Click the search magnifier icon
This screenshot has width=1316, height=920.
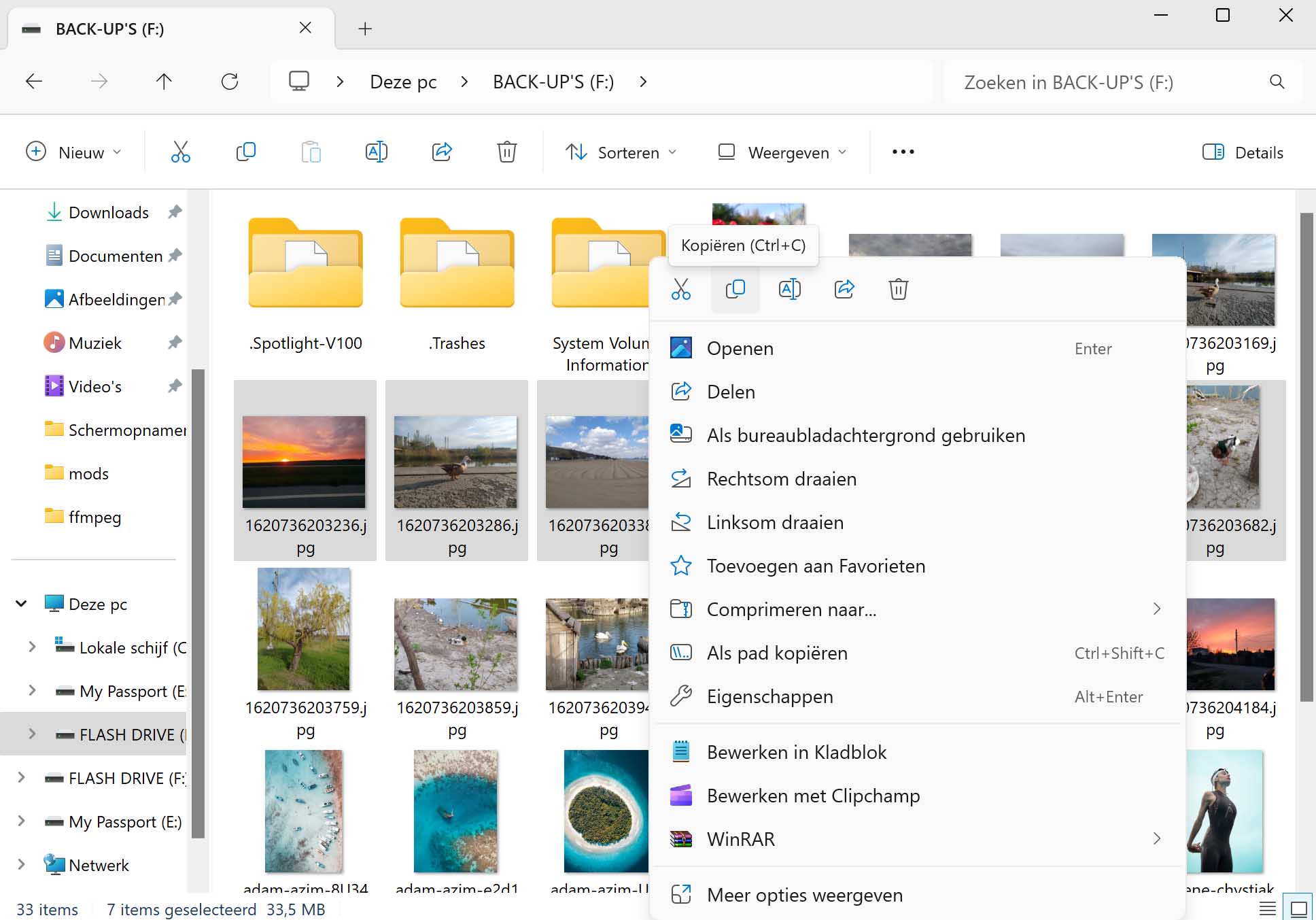[x=1277, y=82]
